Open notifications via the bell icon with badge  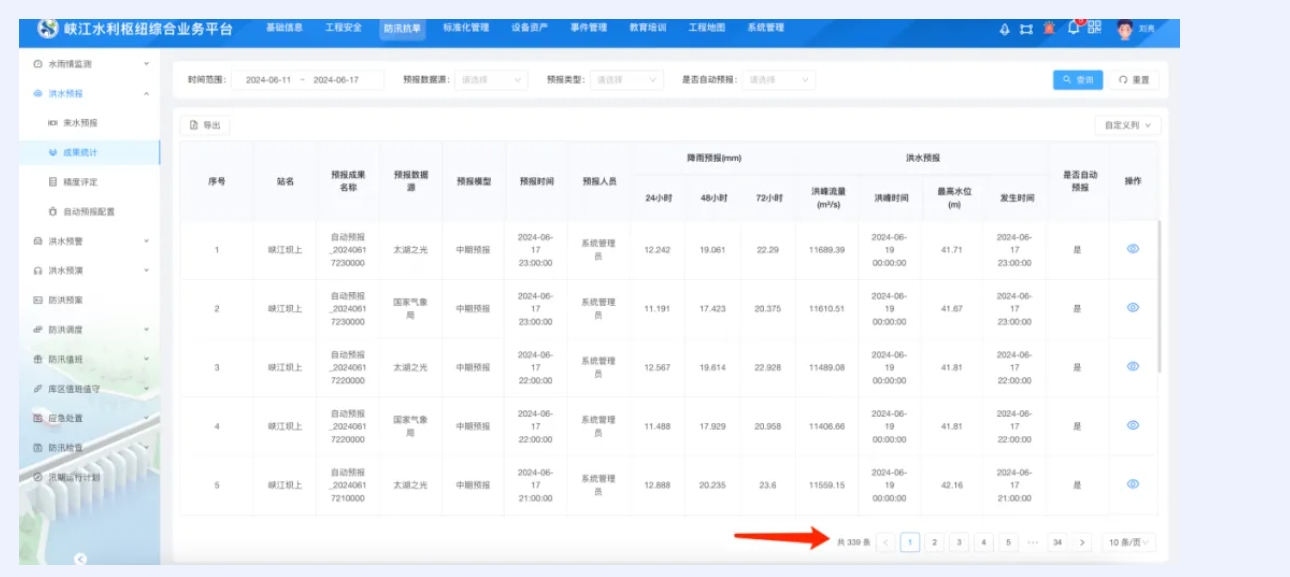[1073, 28]
